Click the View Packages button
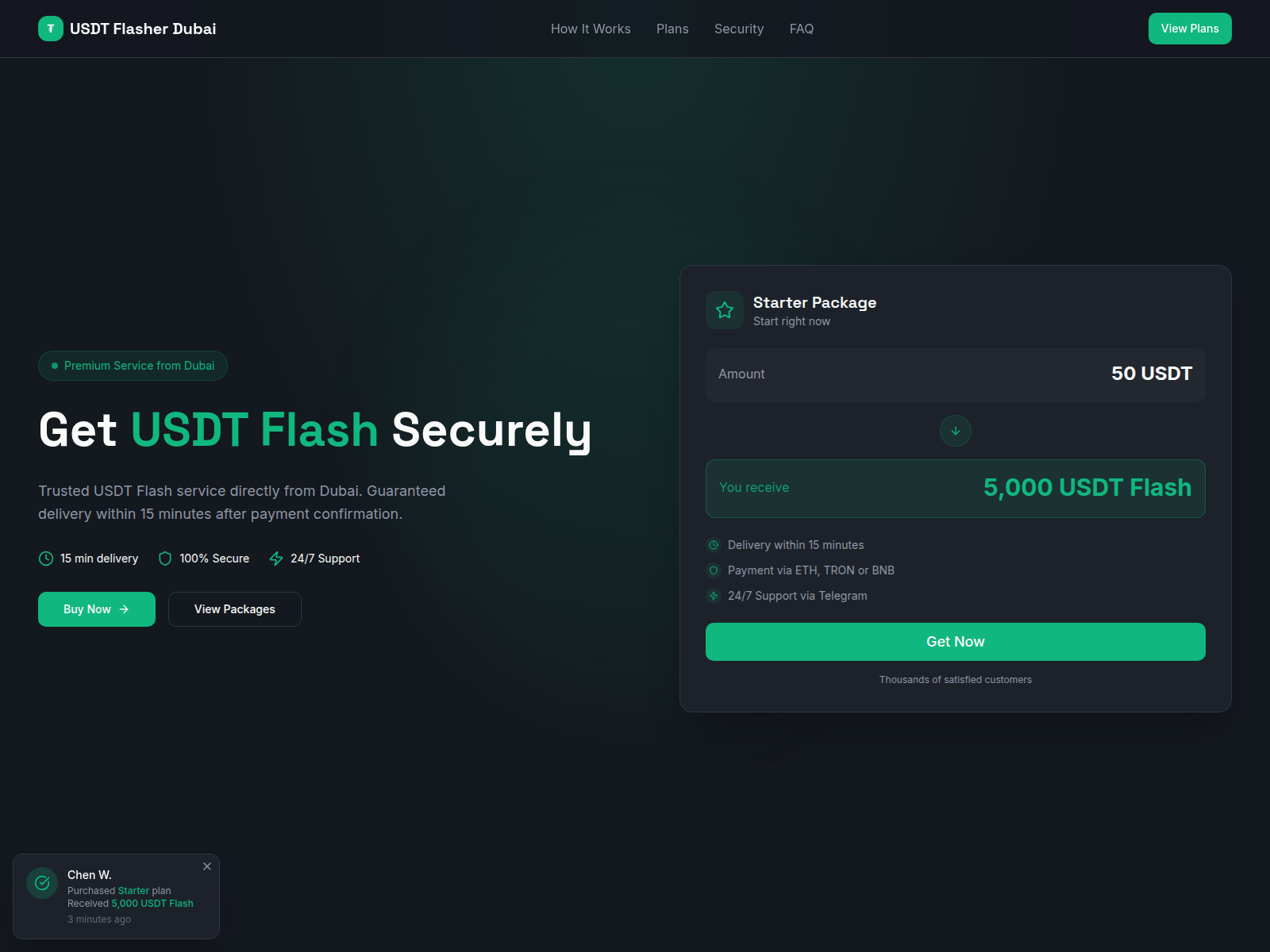 click(235, 609)
